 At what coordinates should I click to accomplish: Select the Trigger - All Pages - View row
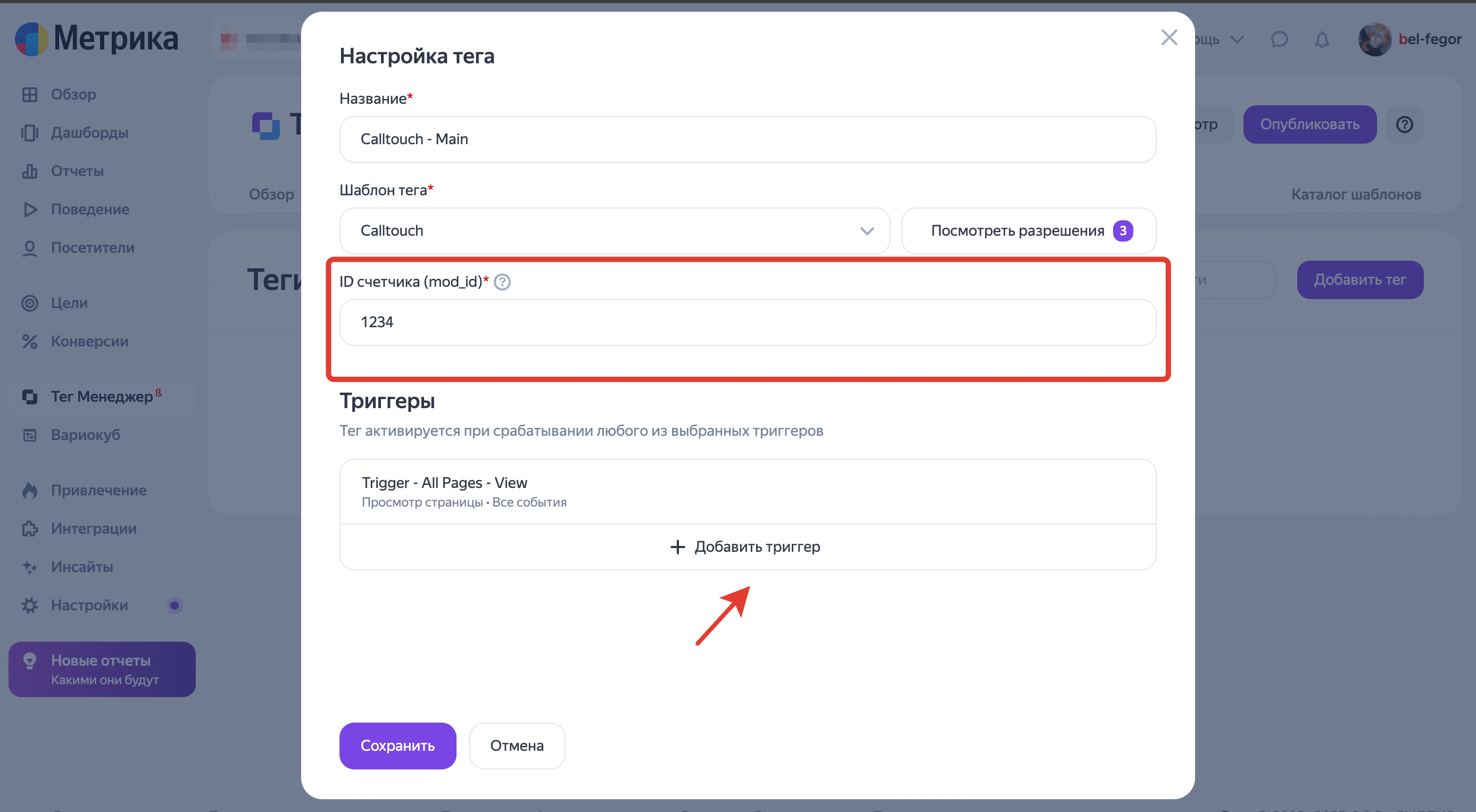coord(747,491)
